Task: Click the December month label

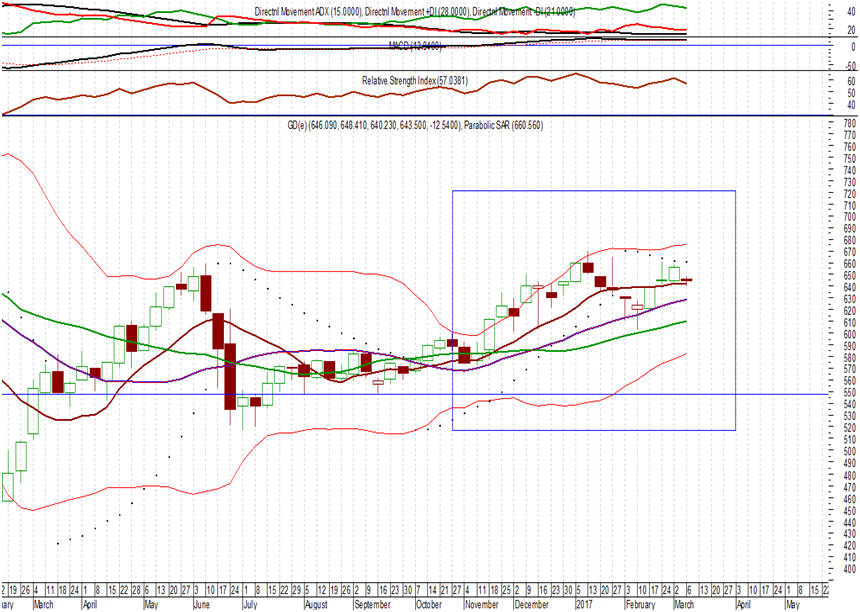Action: (531, 605)
